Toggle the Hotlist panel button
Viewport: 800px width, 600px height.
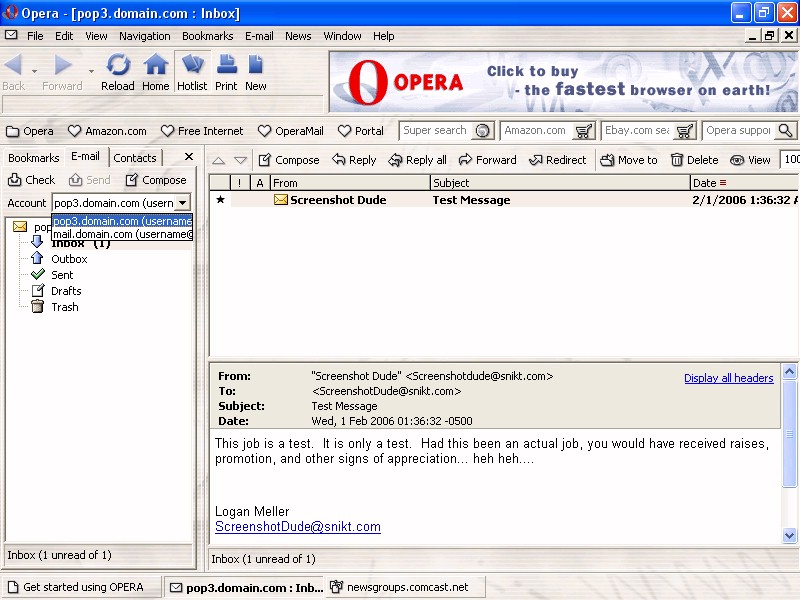coord(192,71)
